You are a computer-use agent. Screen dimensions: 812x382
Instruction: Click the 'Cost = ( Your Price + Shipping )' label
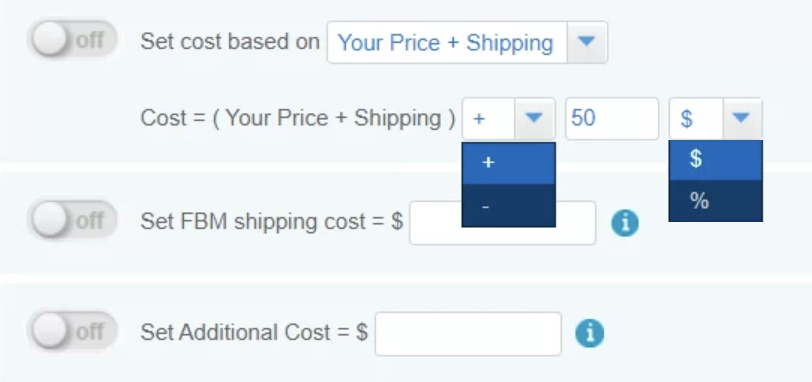(x=298, y=119)
